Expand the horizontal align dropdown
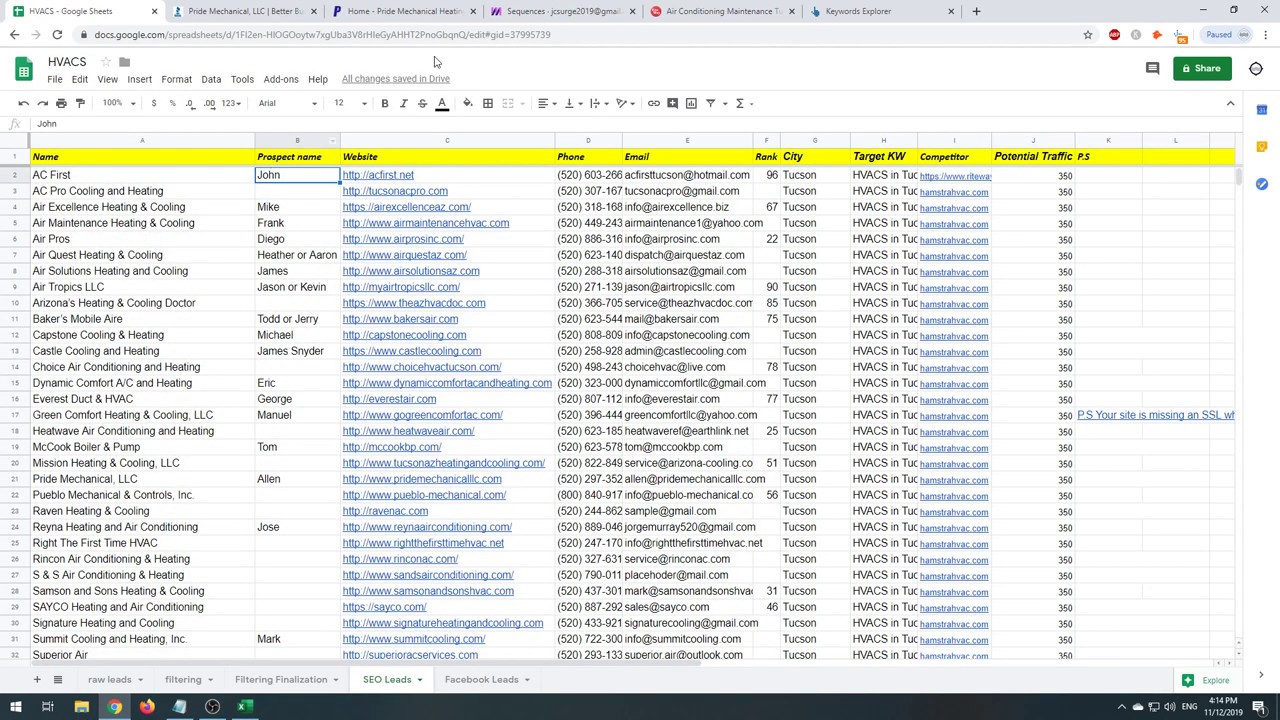The height and width of the screenshot is (720, 1280). click(546, 103)
